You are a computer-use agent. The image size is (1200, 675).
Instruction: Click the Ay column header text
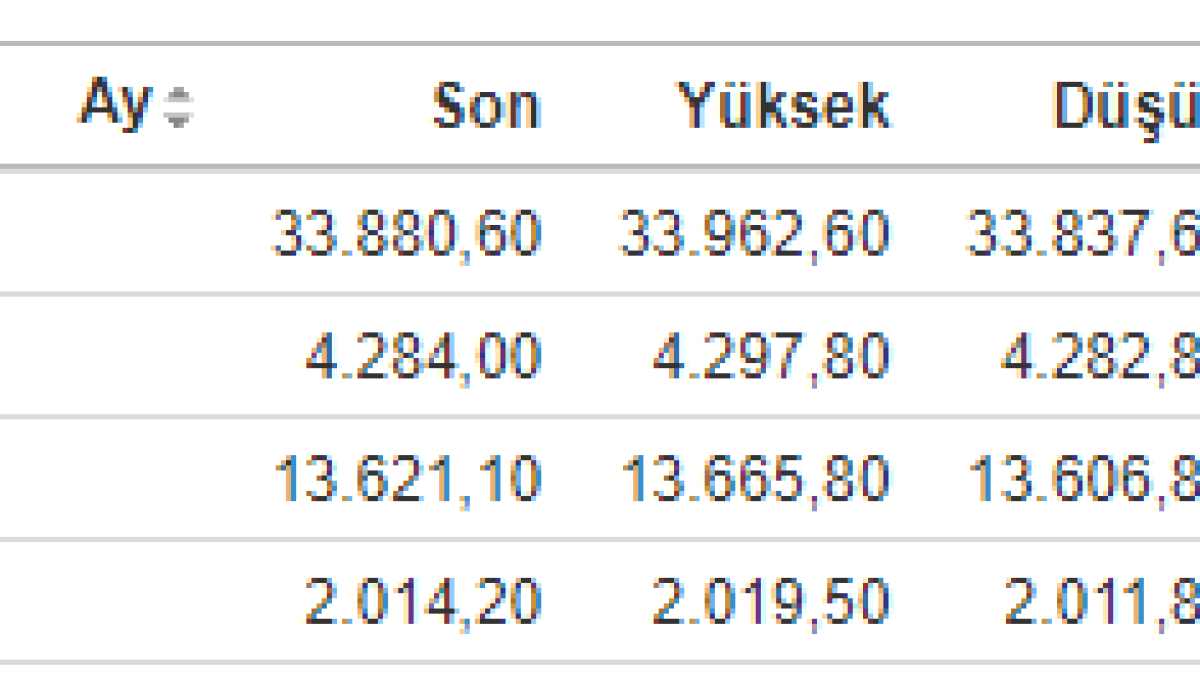point(116,104)
